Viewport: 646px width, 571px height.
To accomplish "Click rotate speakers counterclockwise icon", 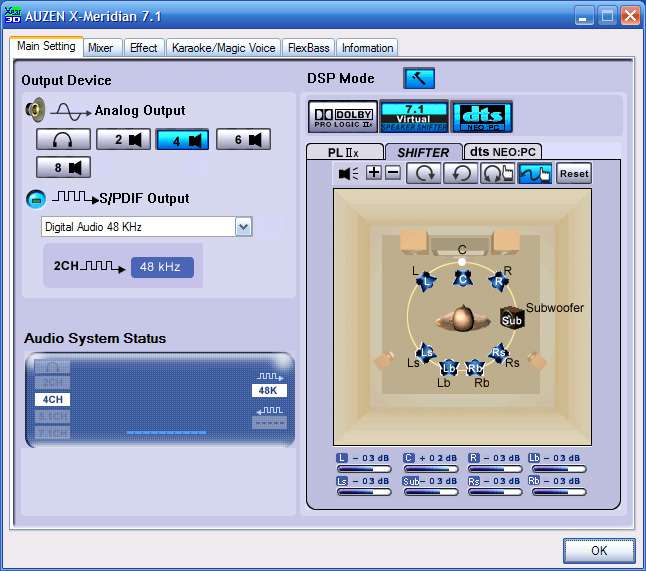I will tap(461, 173).
